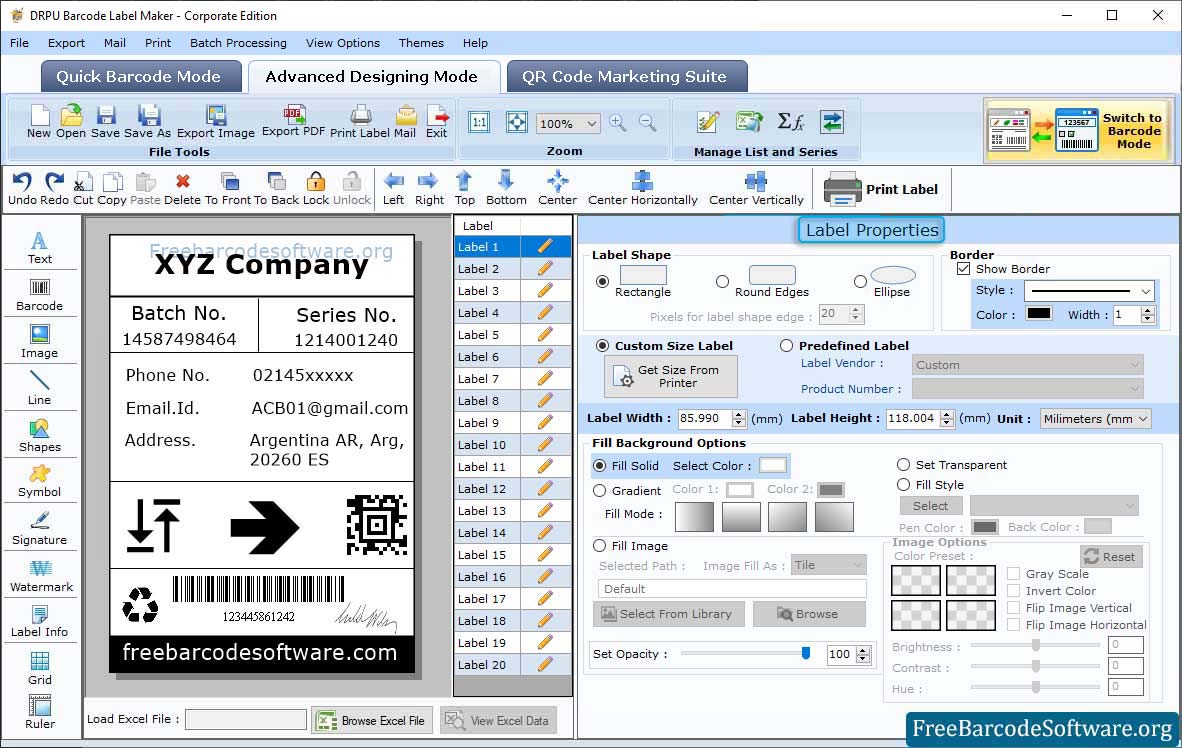The image size is (1182, 748).
Task: Click the Browse Excel File button
Action: (372, 721)
